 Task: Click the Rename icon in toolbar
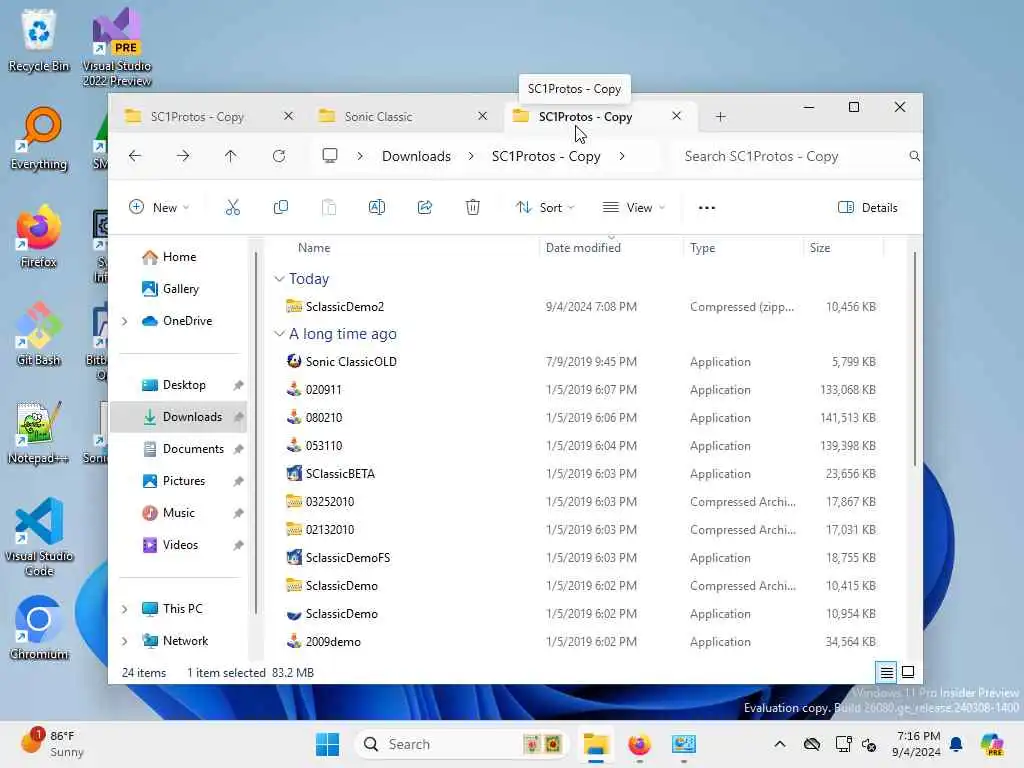[x=377, y=208]
